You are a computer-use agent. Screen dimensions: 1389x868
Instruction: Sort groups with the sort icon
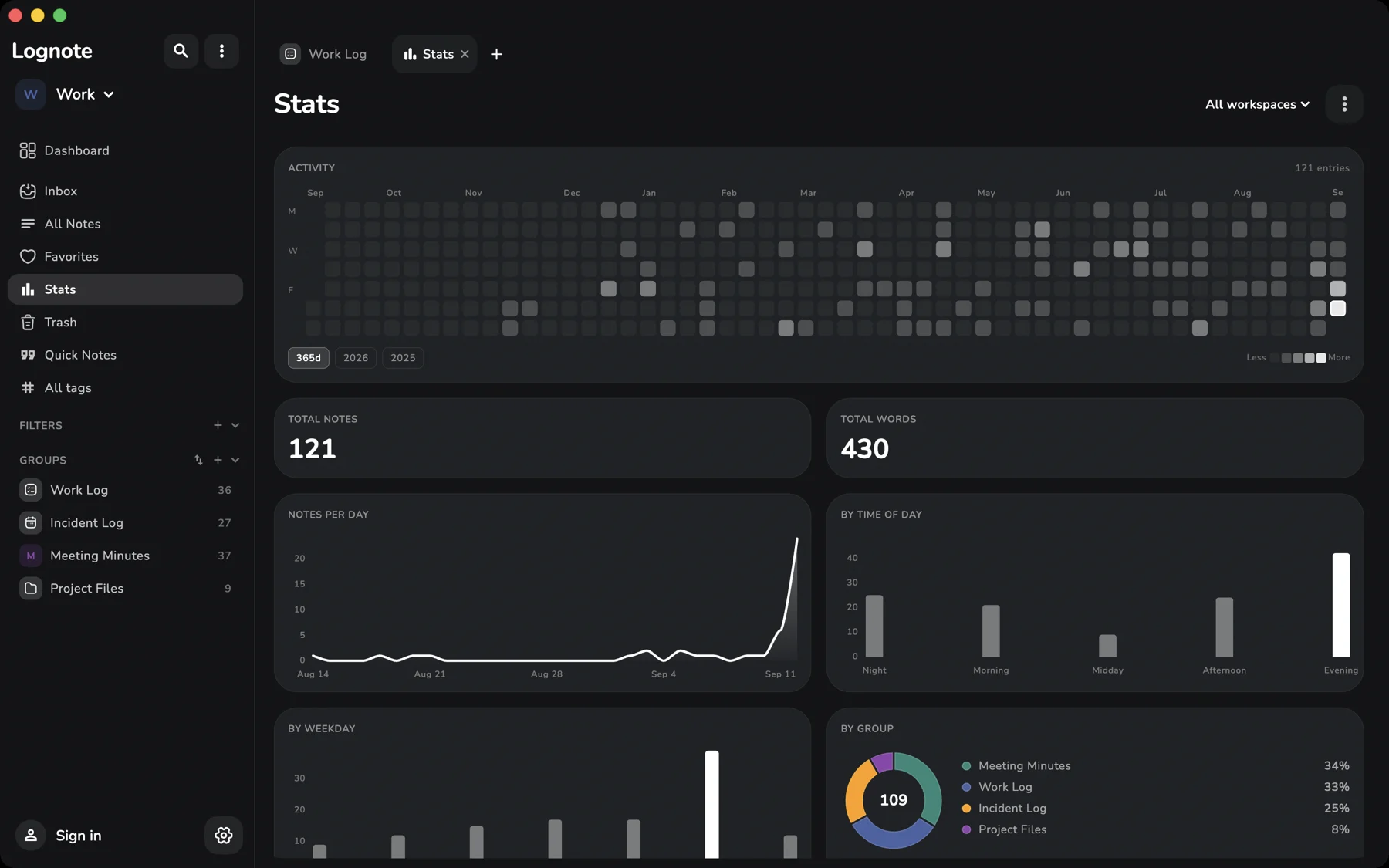(198, 460)
